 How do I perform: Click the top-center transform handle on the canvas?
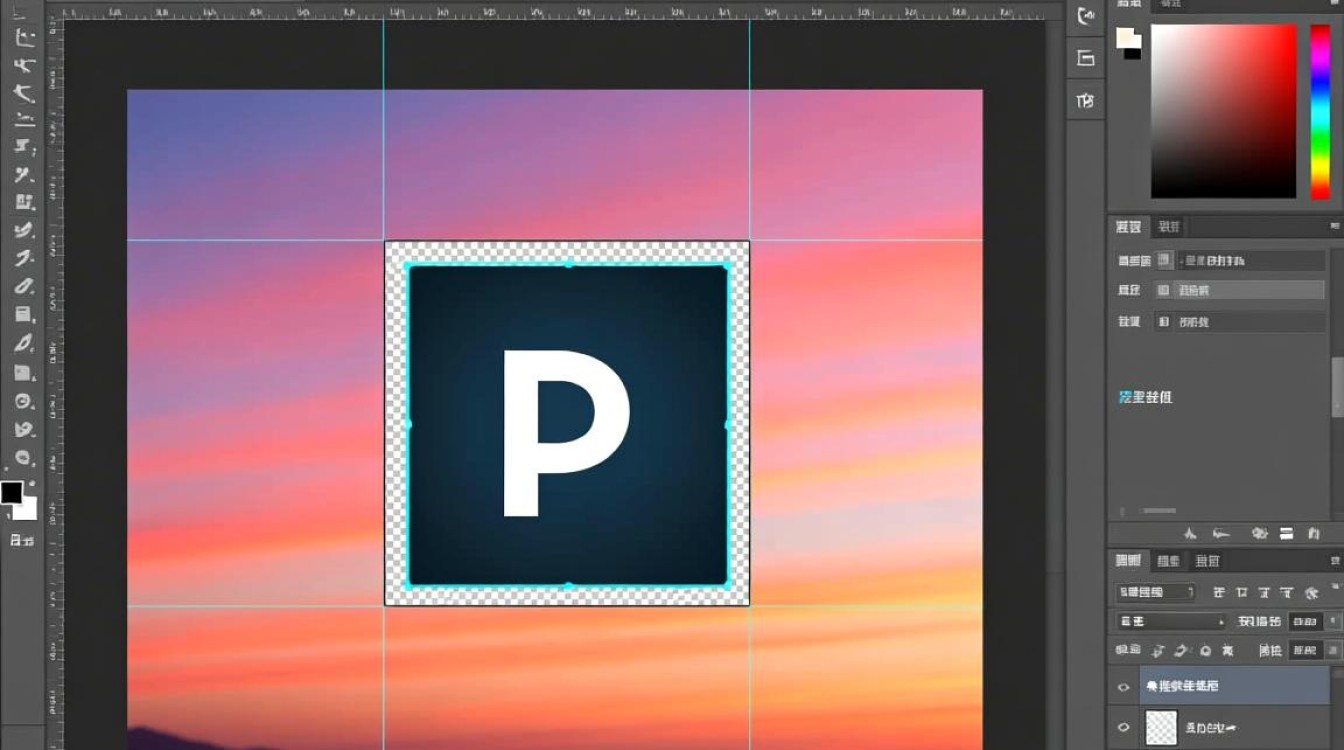[568, 264]
